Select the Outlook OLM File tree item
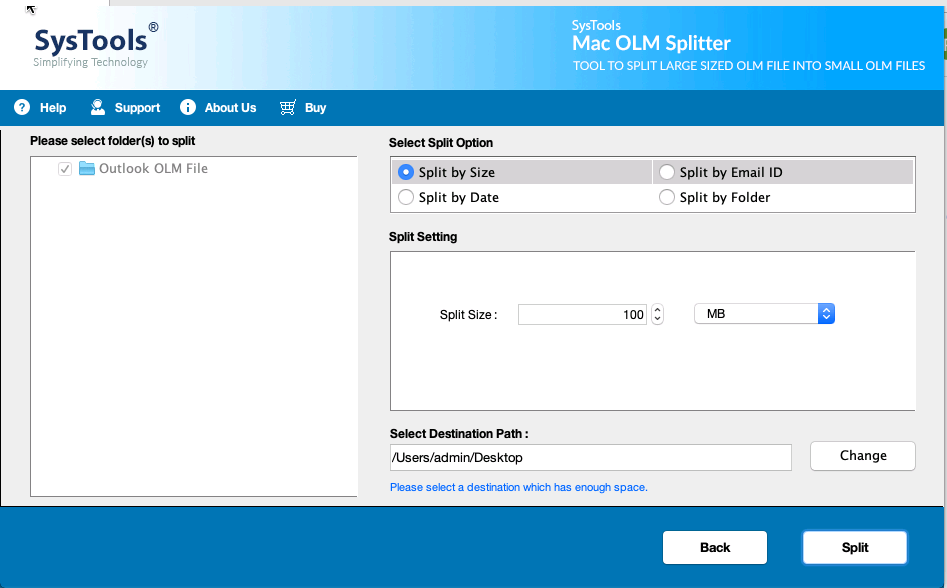 tap(153, 168)
